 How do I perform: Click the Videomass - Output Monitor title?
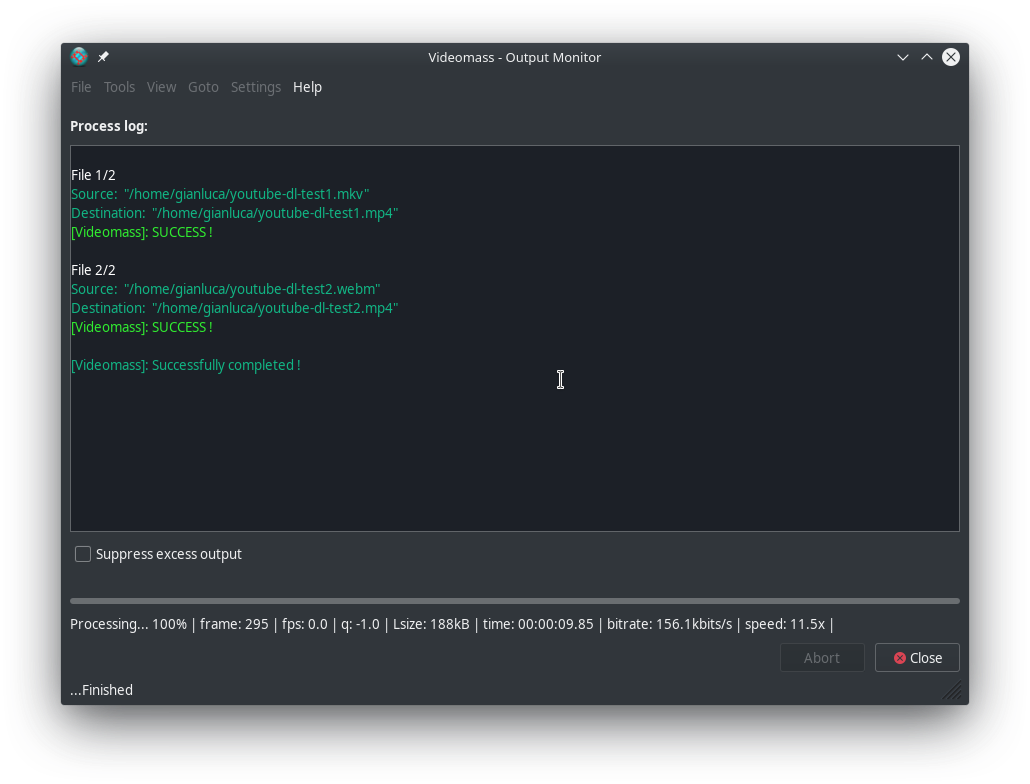pyautogui.click(x=514, y=57)
